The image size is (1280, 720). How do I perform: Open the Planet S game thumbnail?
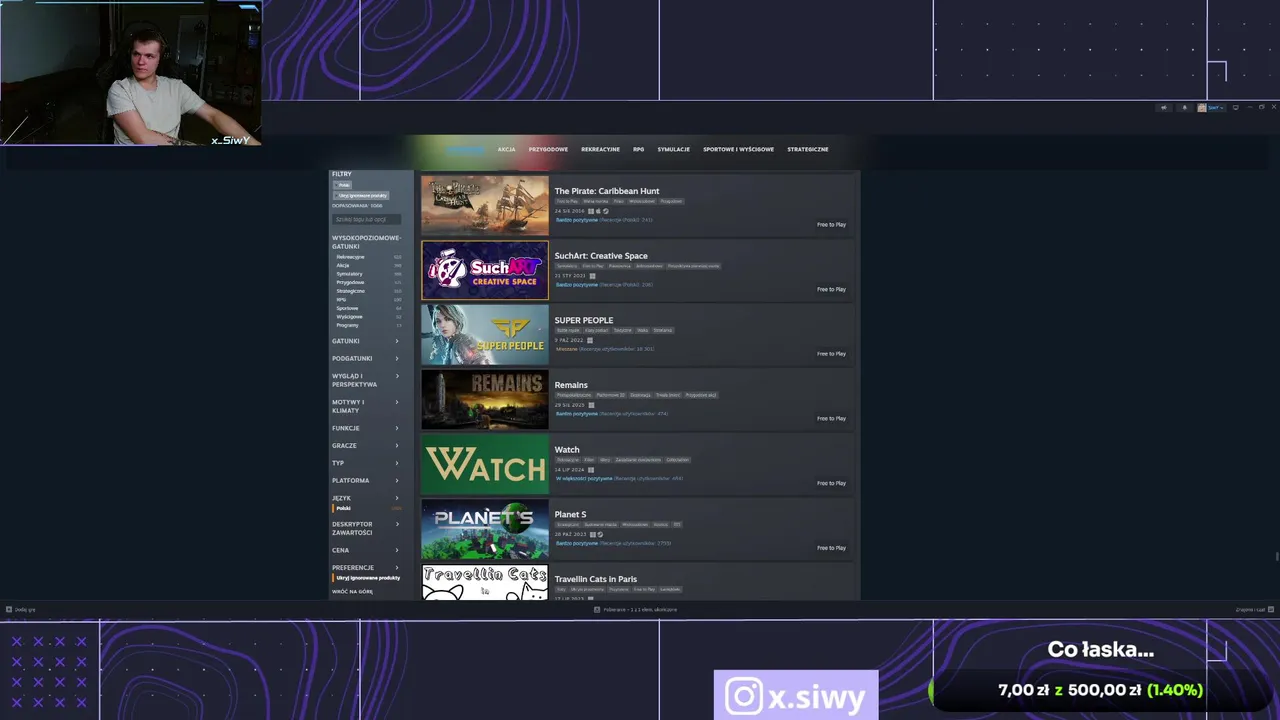pyautogui.click(x=485, y=529)
